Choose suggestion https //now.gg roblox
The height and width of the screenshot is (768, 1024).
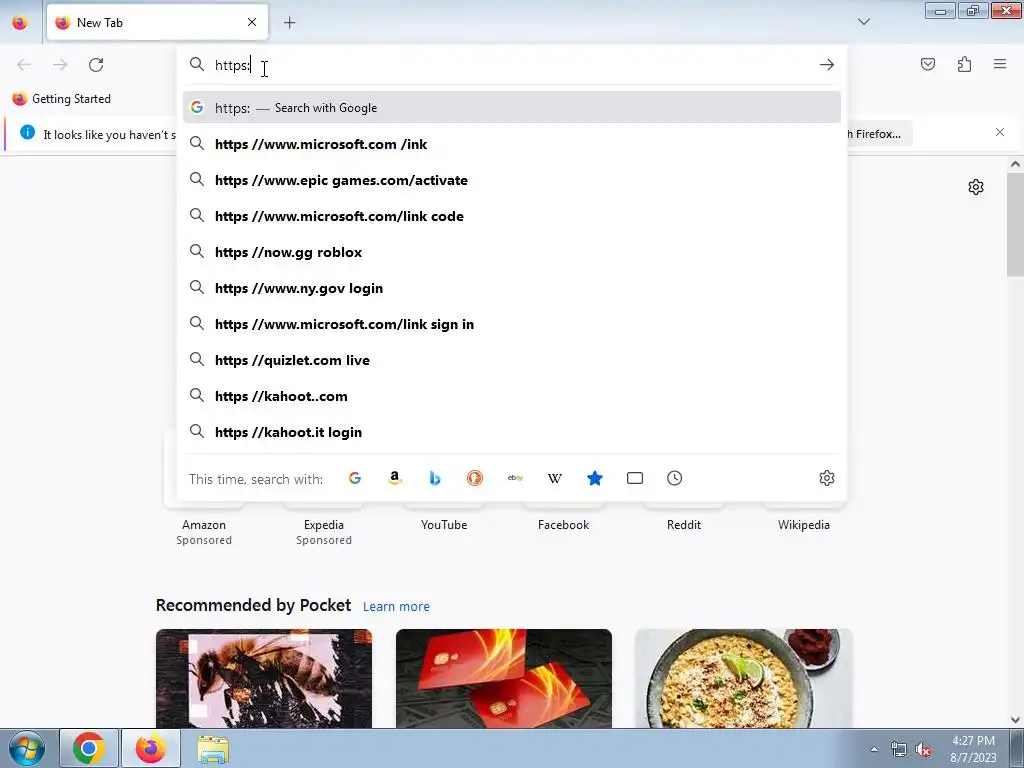click(512, 252)
